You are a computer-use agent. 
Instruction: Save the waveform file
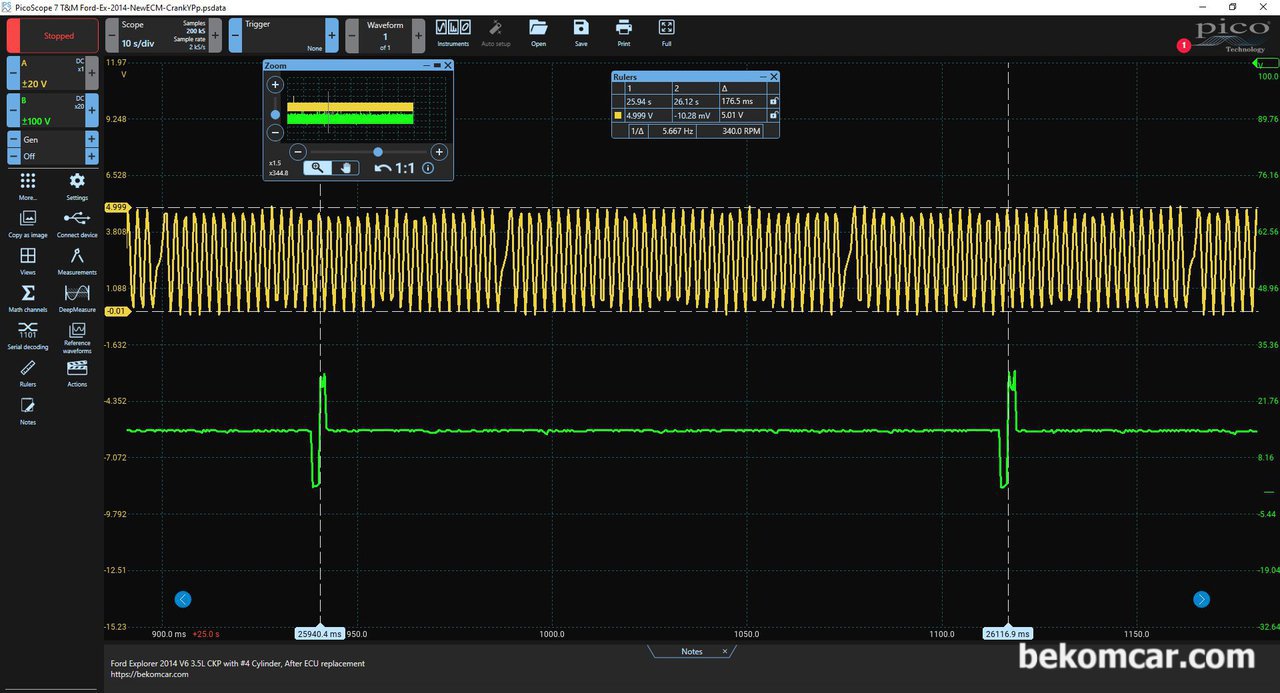click(x=581, y=33)
